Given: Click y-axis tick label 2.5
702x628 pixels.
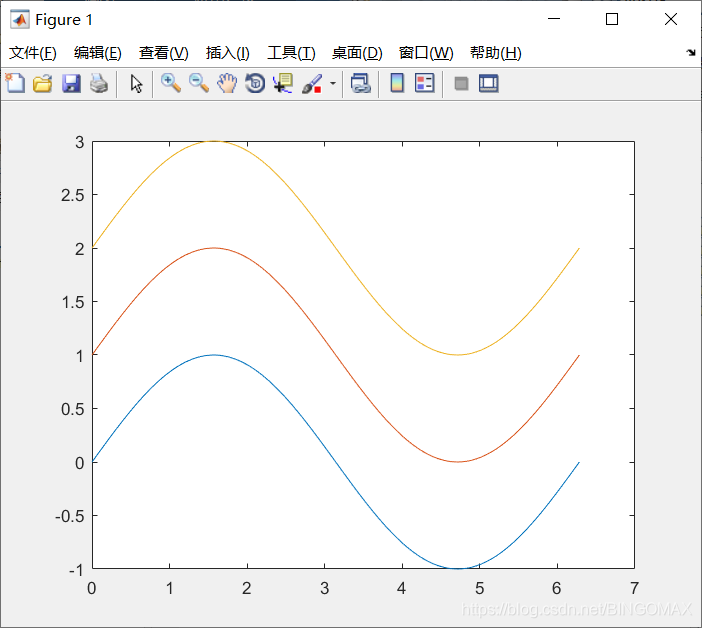Looking at the screenshot, I should pyautogui.click(x=73, y=195).
